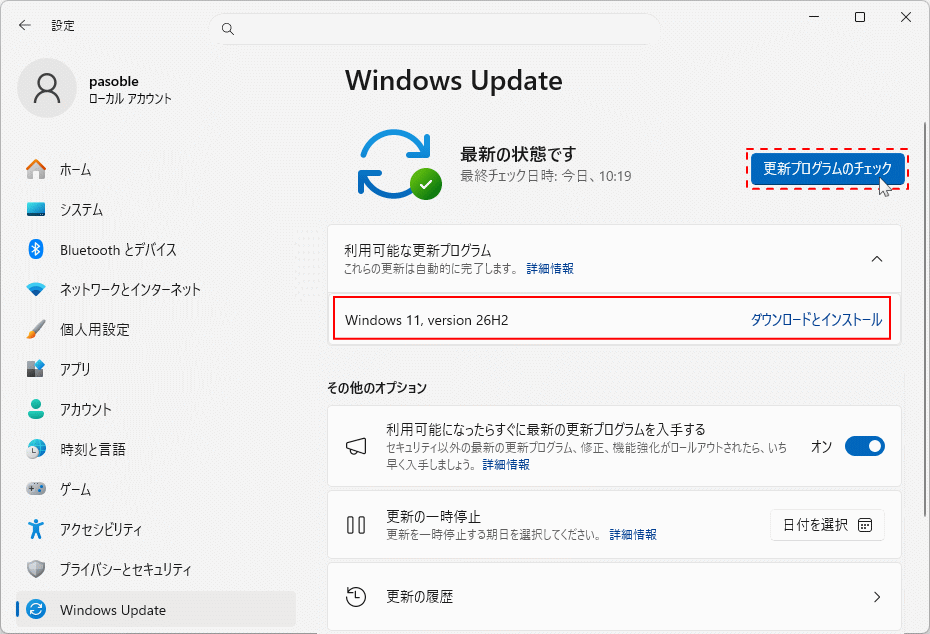Click the Windows Update page title
This screenshot has height=634, width=930.
(x=454, y=81)
